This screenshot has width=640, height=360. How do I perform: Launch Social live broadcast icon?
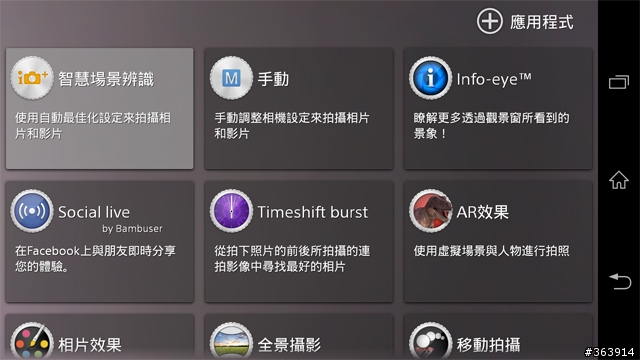click(x=32, y=211)
